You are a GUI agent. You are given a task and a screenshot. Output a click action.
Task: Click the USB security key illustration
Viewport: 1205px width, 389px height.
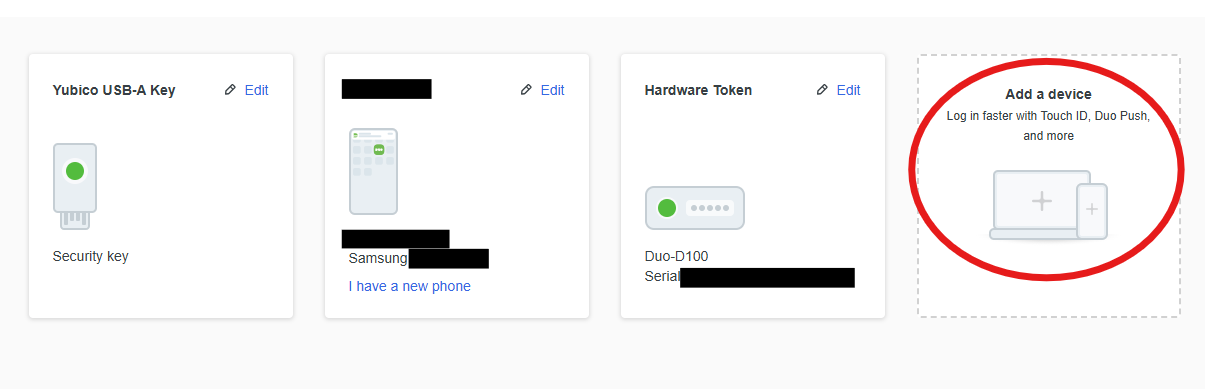[74, 186]
